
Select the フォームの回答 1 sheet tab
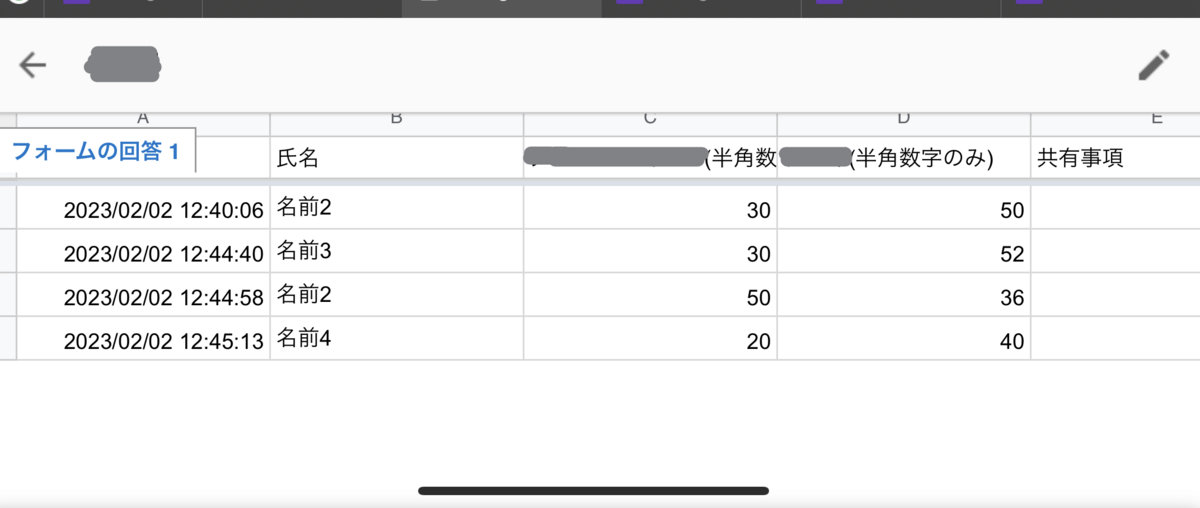pos(98,151)
